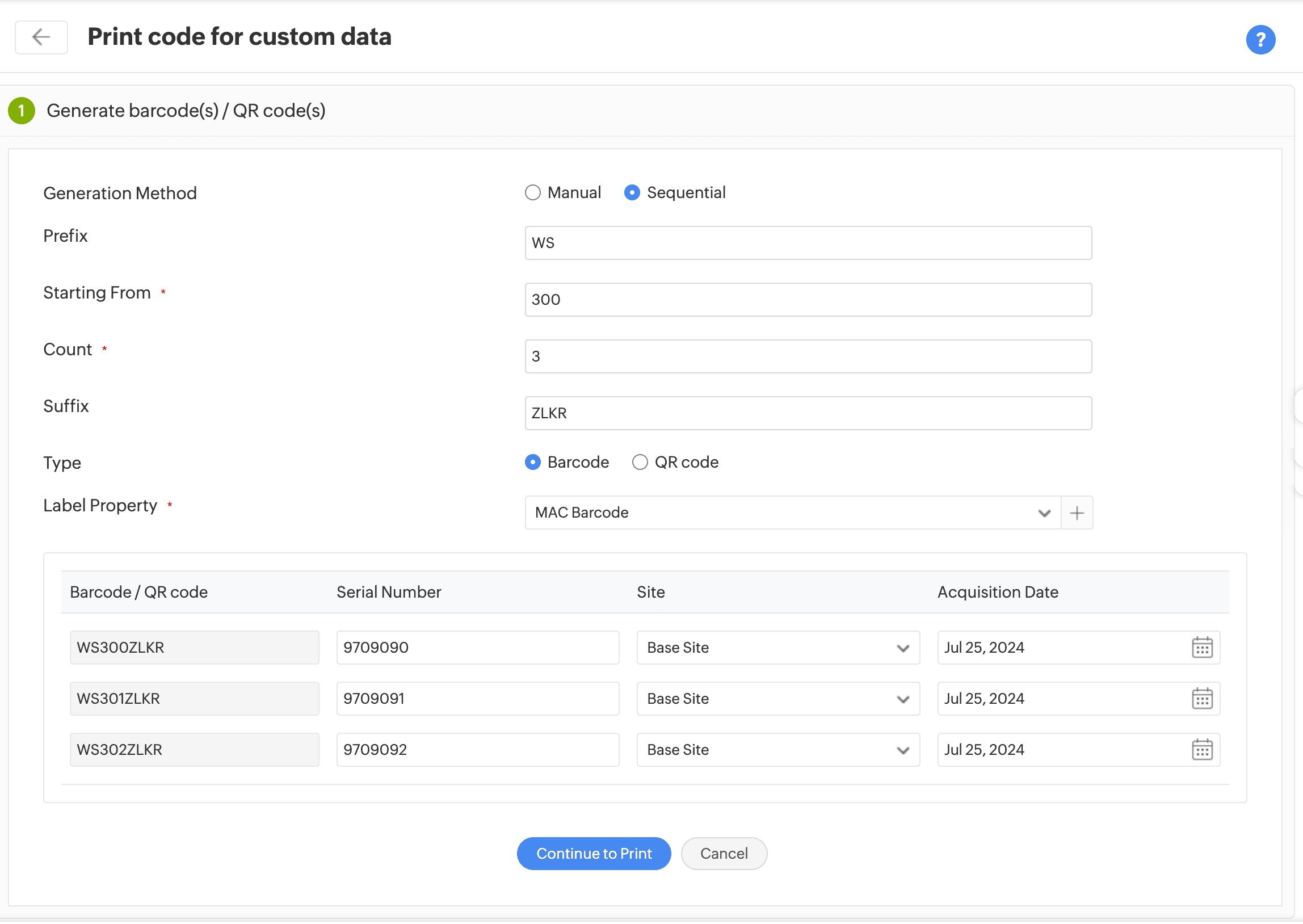The width and height of the screenshot is (1303, 924).
Task: Open Site dropdown for WS300ZLKR row
Action: (x=777, y=648)
